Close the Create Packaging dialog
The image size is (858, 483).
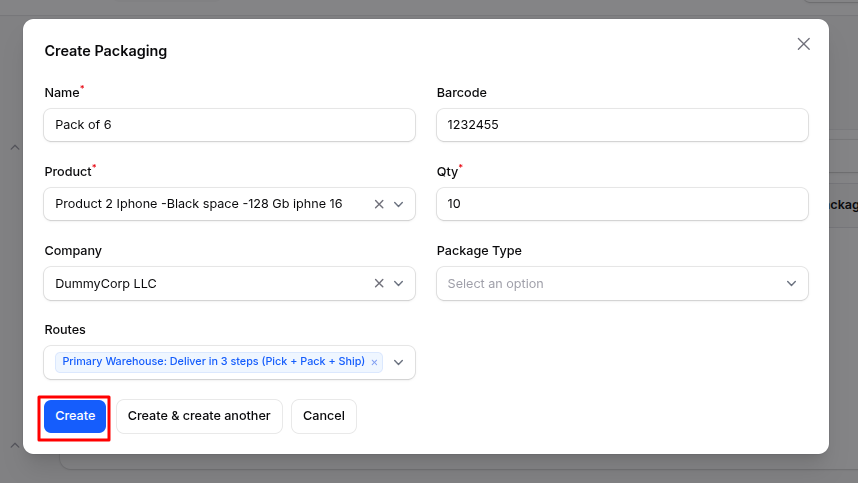tap(803, 44)
